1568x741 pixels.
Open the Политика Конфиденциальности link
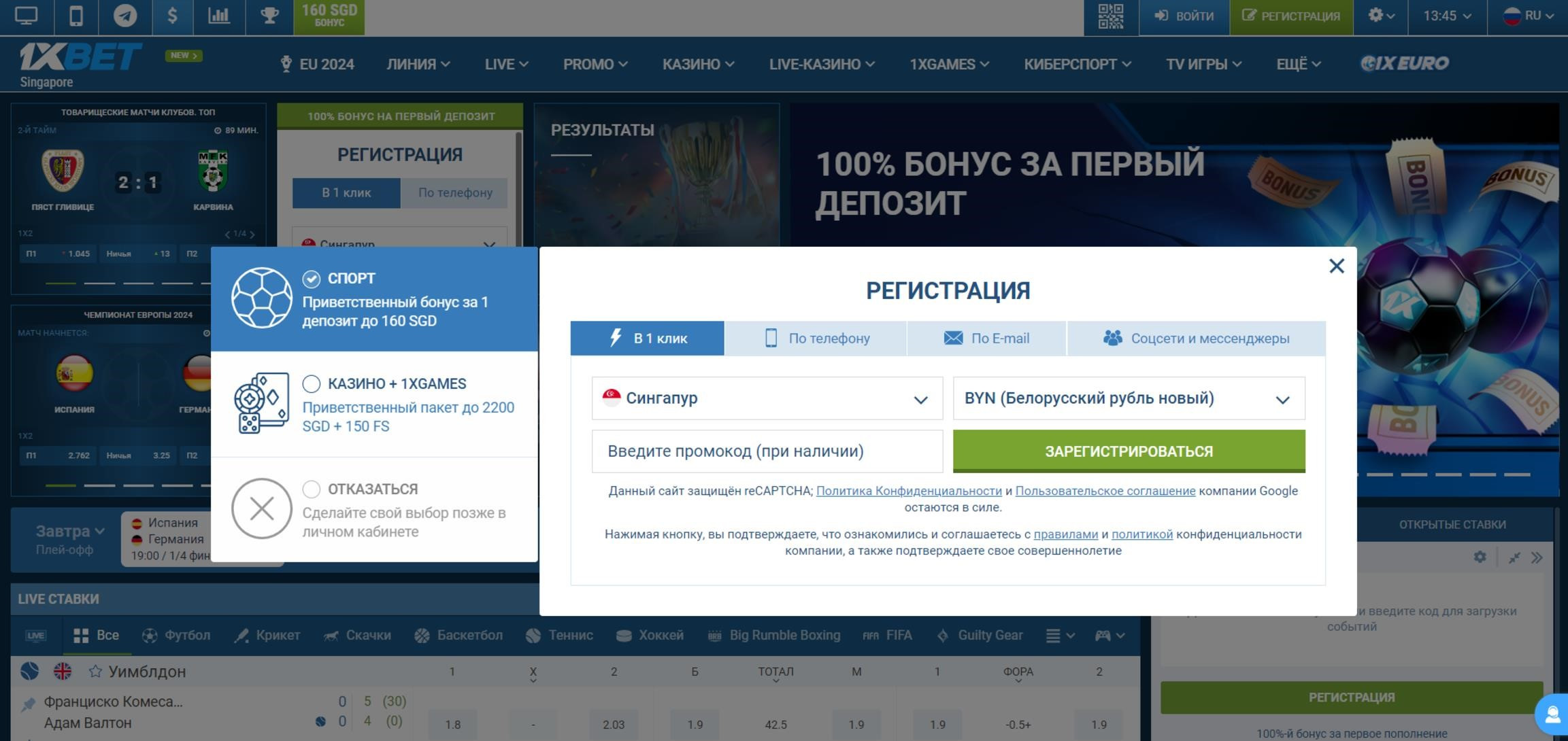tap(909, 491)
